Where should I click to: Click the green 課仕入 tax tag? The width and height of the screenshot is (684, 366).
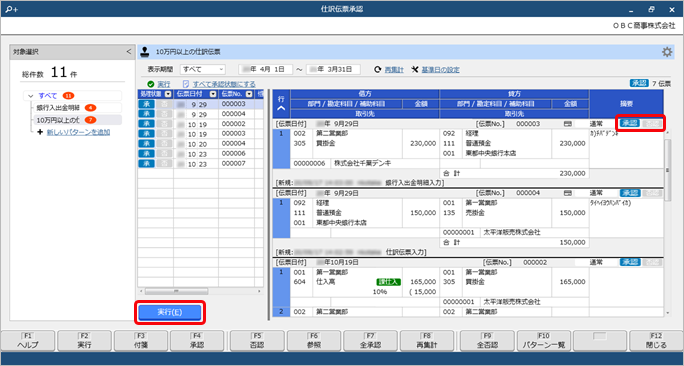[x=390, y=282]
